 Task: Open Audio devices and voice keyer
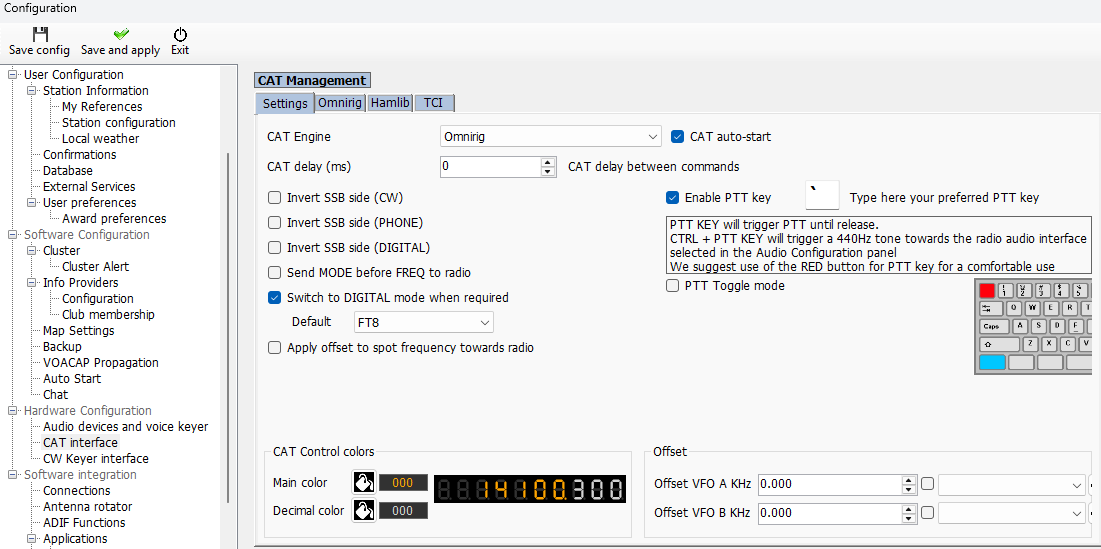[125, 427]
